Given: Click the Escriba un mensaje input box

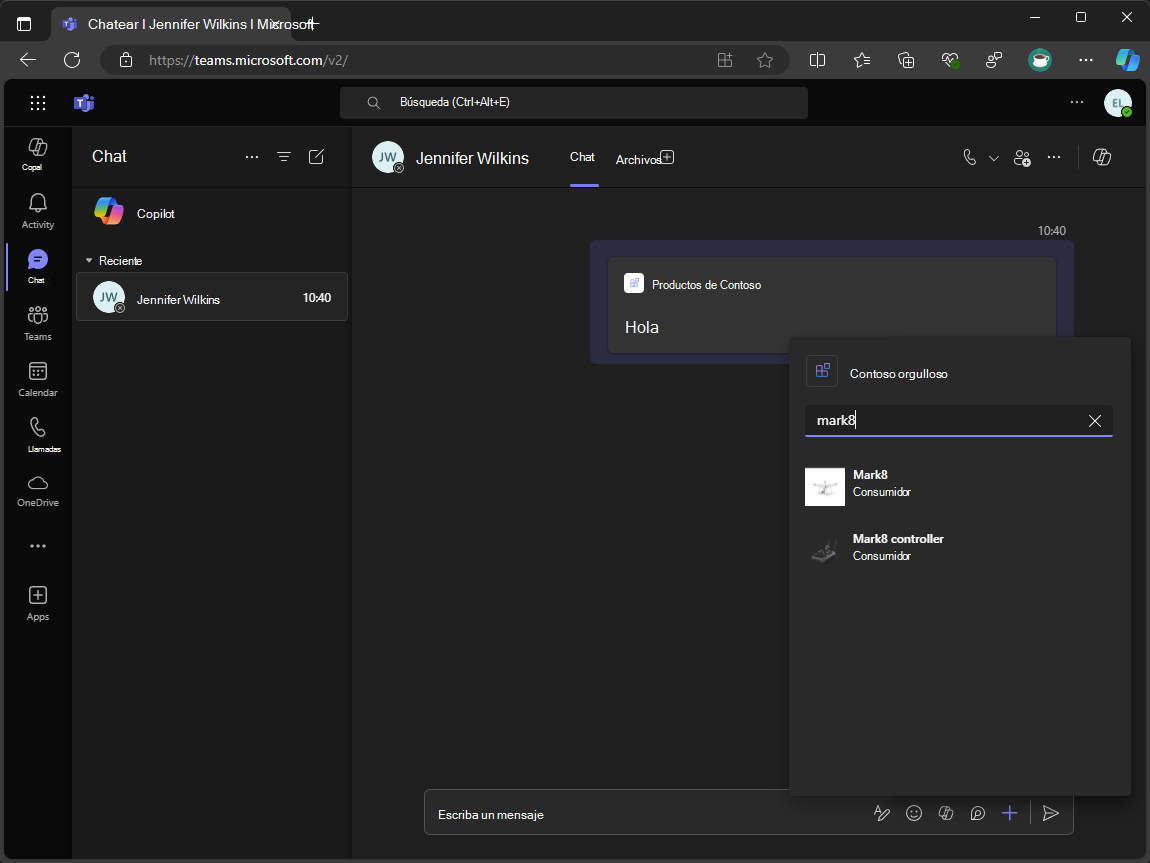Looking at the screenshot, I should coord(640,815).
